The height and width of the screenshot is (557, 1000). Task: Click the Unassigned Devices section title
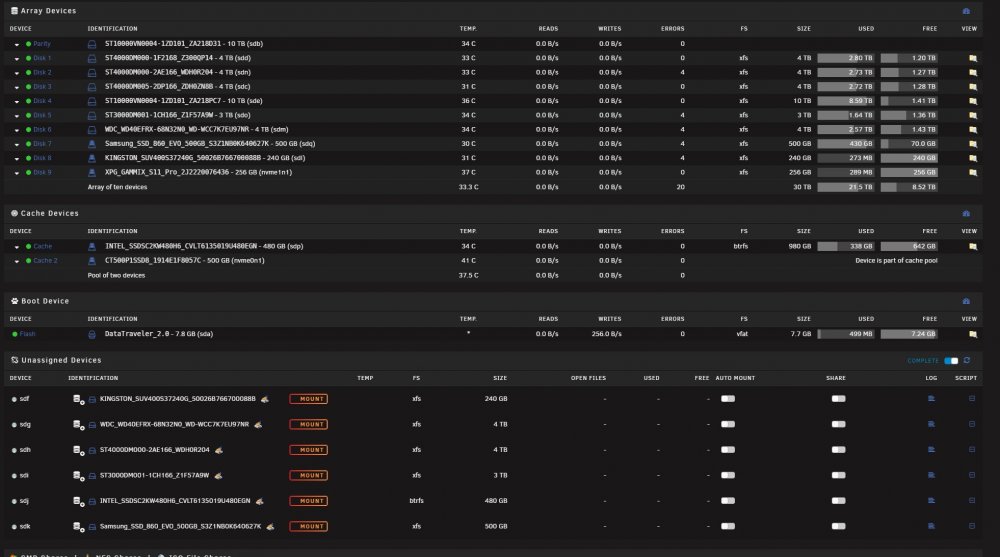click(61, 360)
